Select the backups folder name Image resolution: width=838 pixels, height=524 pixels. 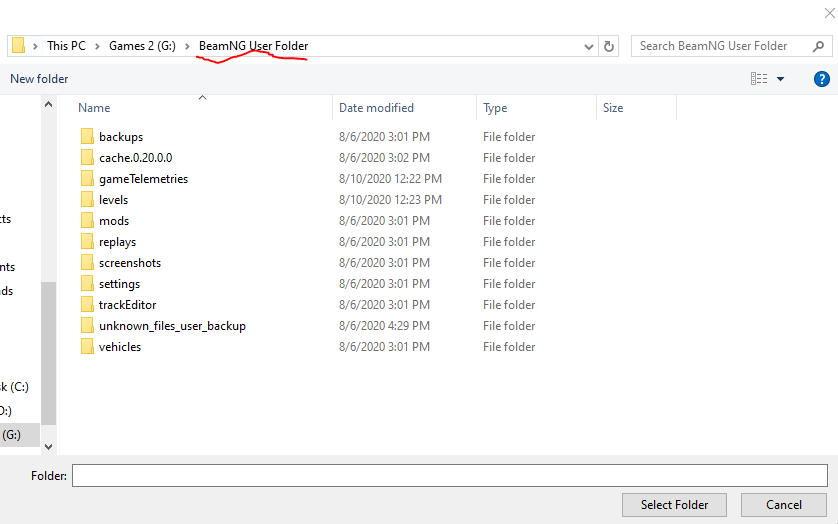pos(121,137)
